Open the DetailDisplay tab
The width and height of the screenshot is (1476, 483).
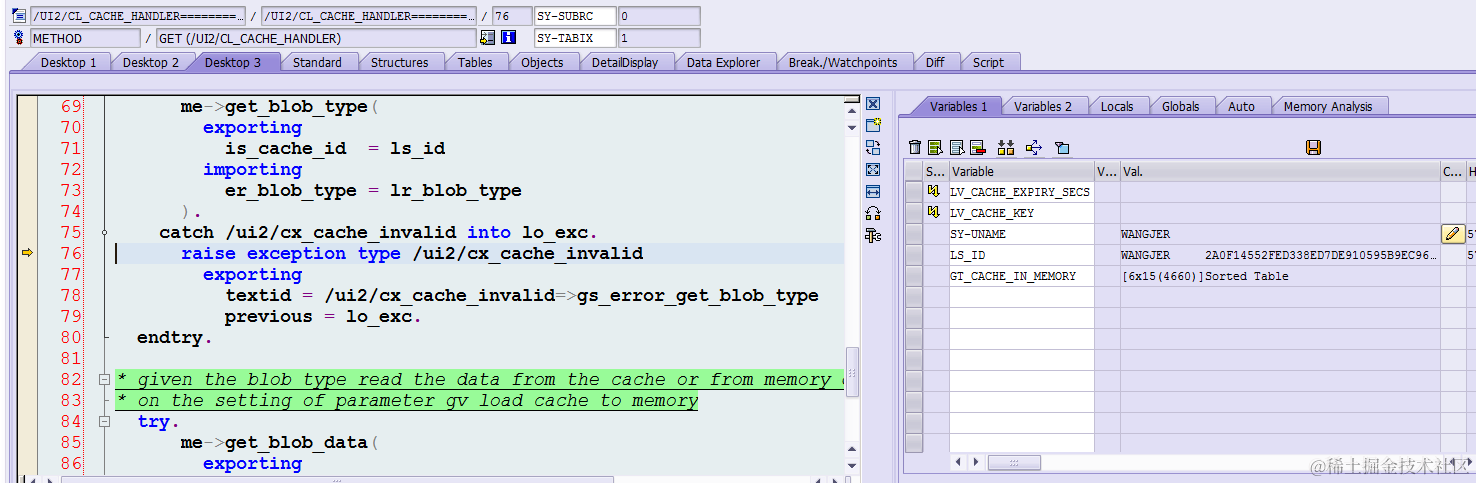625,62
